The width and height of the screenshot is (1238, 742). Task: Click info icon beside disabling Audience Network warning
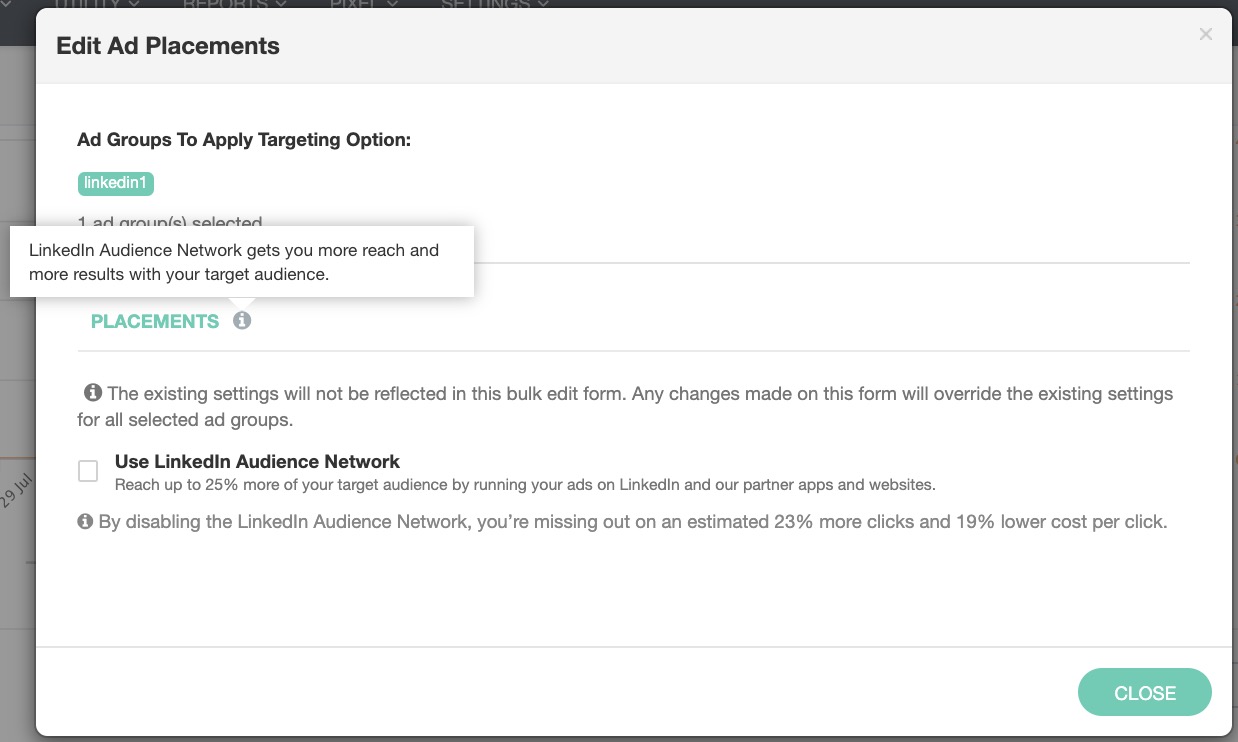(86, 522)
